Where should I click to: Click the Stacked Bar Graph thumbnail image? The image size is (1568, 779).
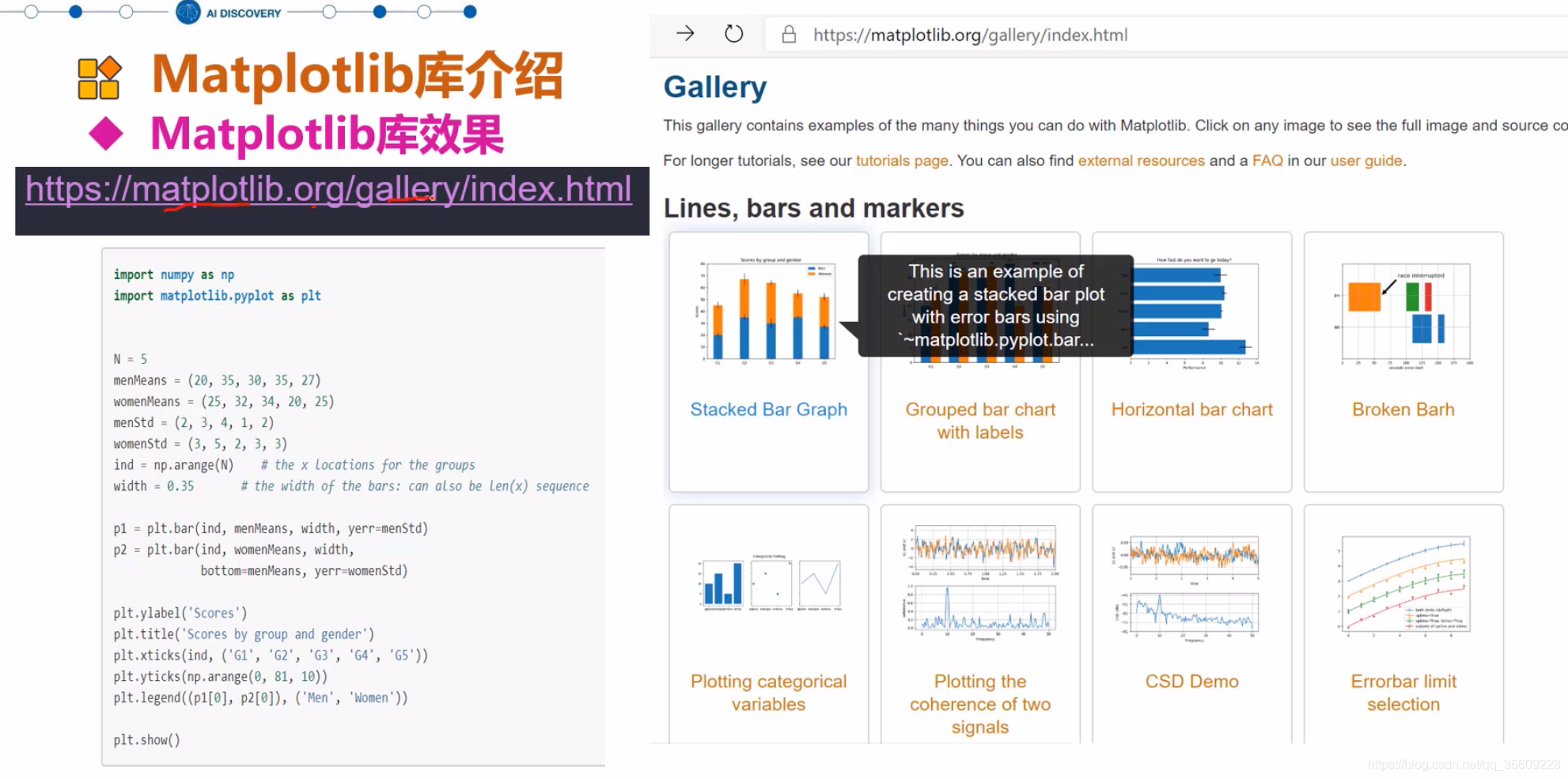pyautogui.click(x=767, y=312)
